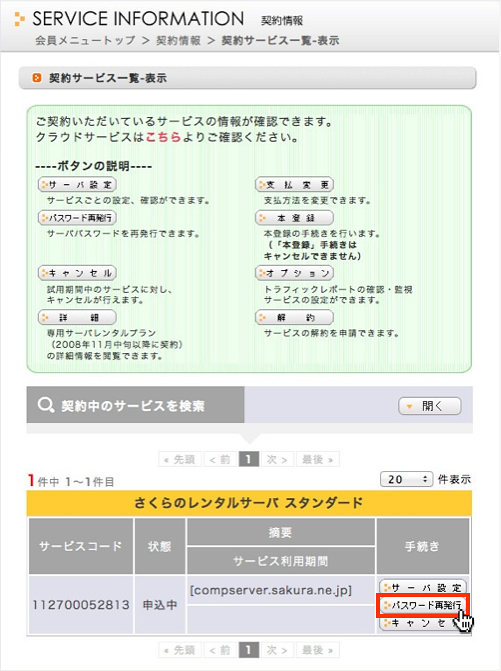Click the 手続き column header

pyautogui.click(x=423, y=546)
